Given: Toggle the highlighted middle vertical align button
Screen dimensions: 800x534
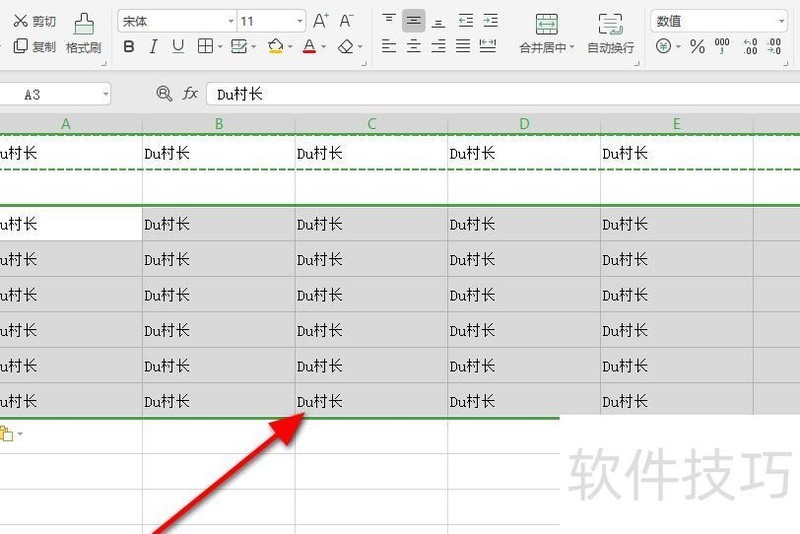Looking at the screenshot, I should click(x=414, y=21).
